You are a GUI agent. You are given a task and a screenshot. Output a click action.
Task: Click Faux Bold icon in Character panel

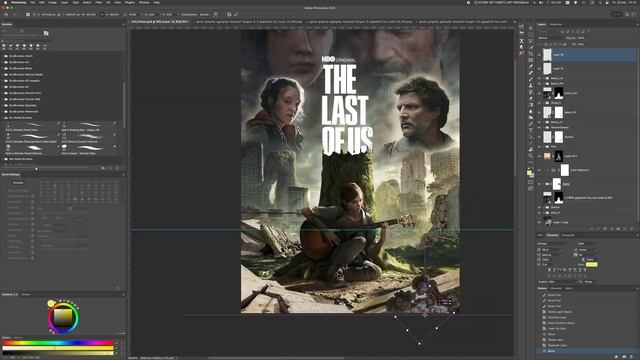click(550, 270)
